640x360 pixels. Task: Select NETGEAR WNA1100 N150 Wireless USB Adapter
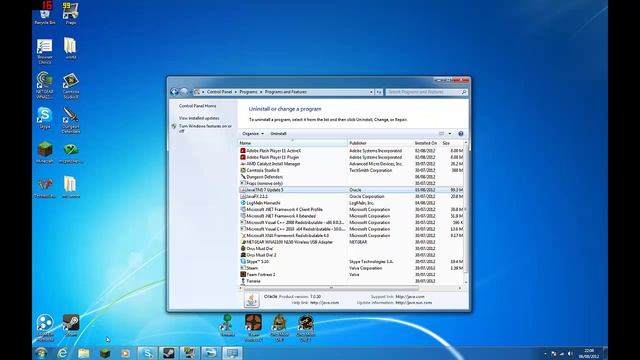(351, 242)
